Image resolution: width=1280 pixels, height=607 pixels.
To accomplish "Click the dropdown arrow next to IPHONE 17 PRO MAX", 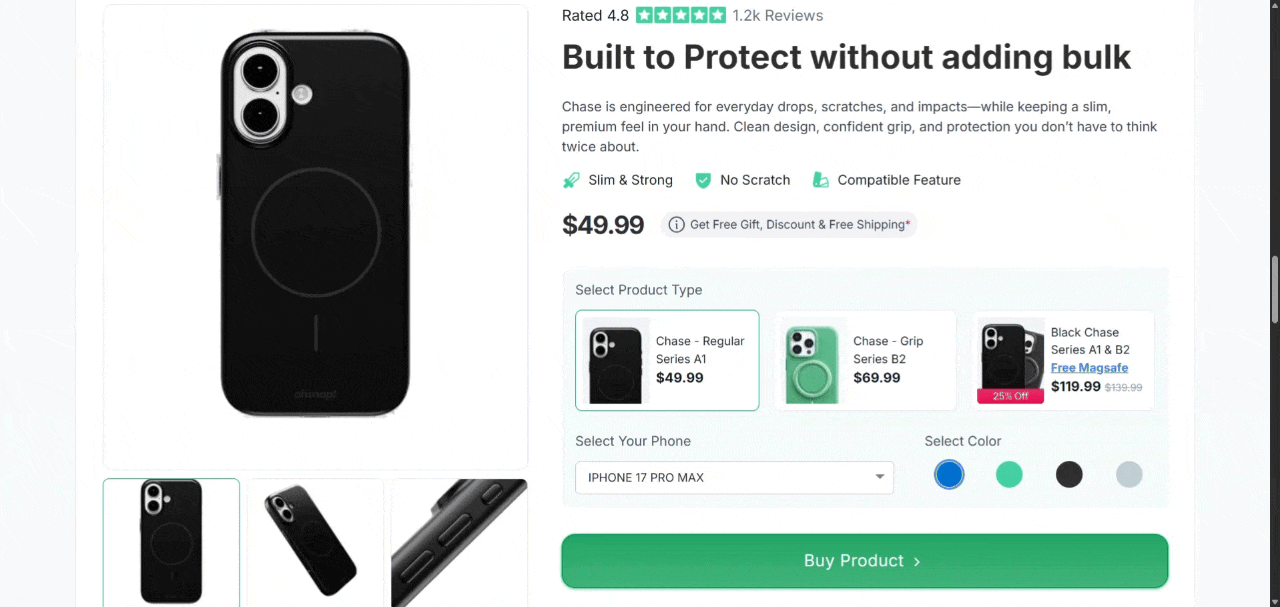I will (x=880, y=477).
